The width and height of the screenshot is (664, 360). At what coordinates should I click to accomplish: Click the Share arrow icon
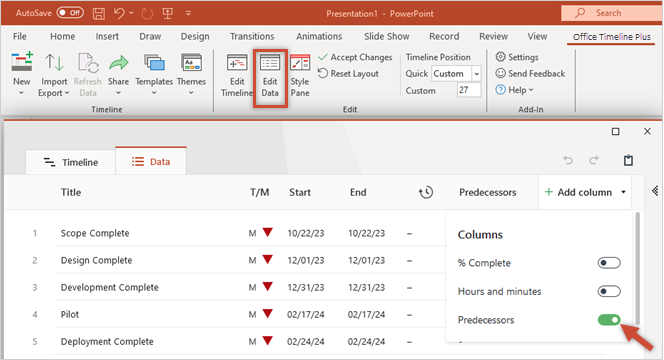pyautogui.click(x=118, y=63)
